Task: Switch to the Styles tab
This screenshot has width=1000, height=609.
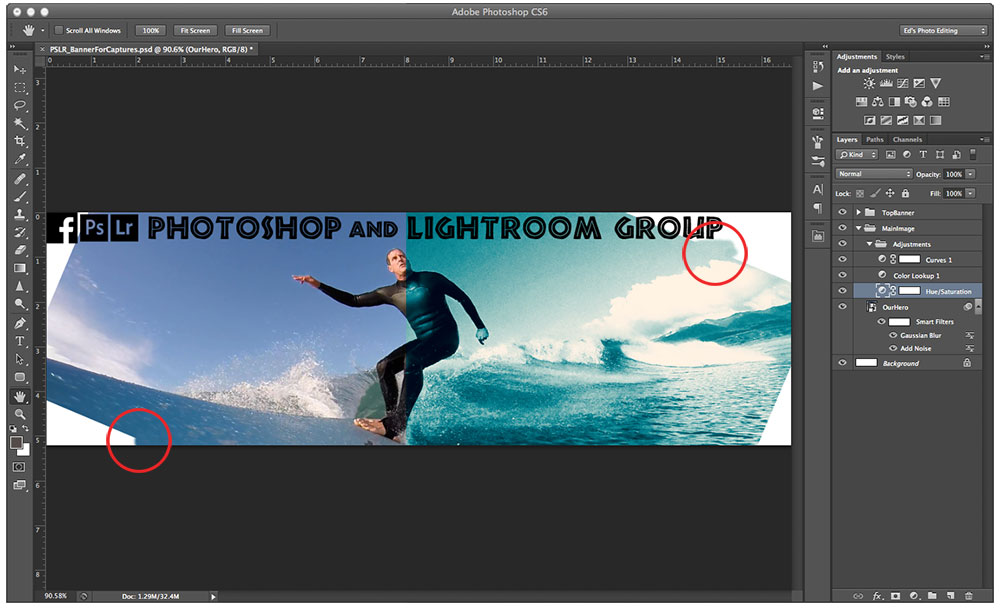Action: click(895, 57)
